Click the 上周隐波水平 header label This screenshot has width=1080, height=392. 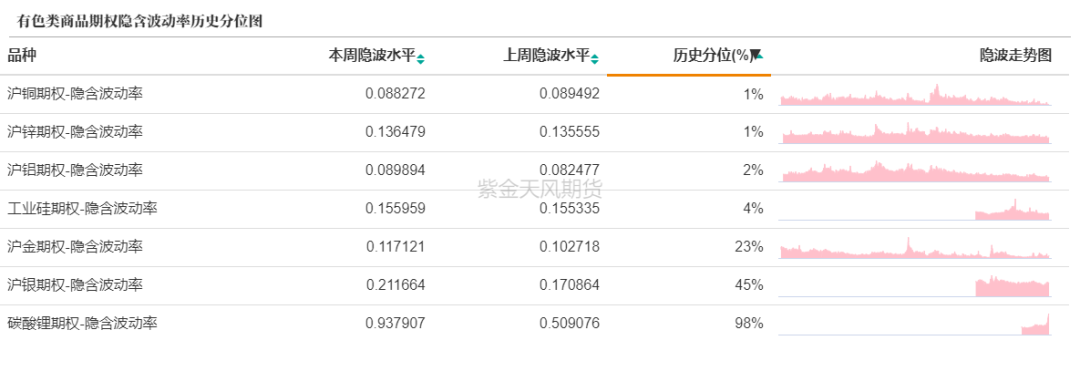click(x=546, y=56)
